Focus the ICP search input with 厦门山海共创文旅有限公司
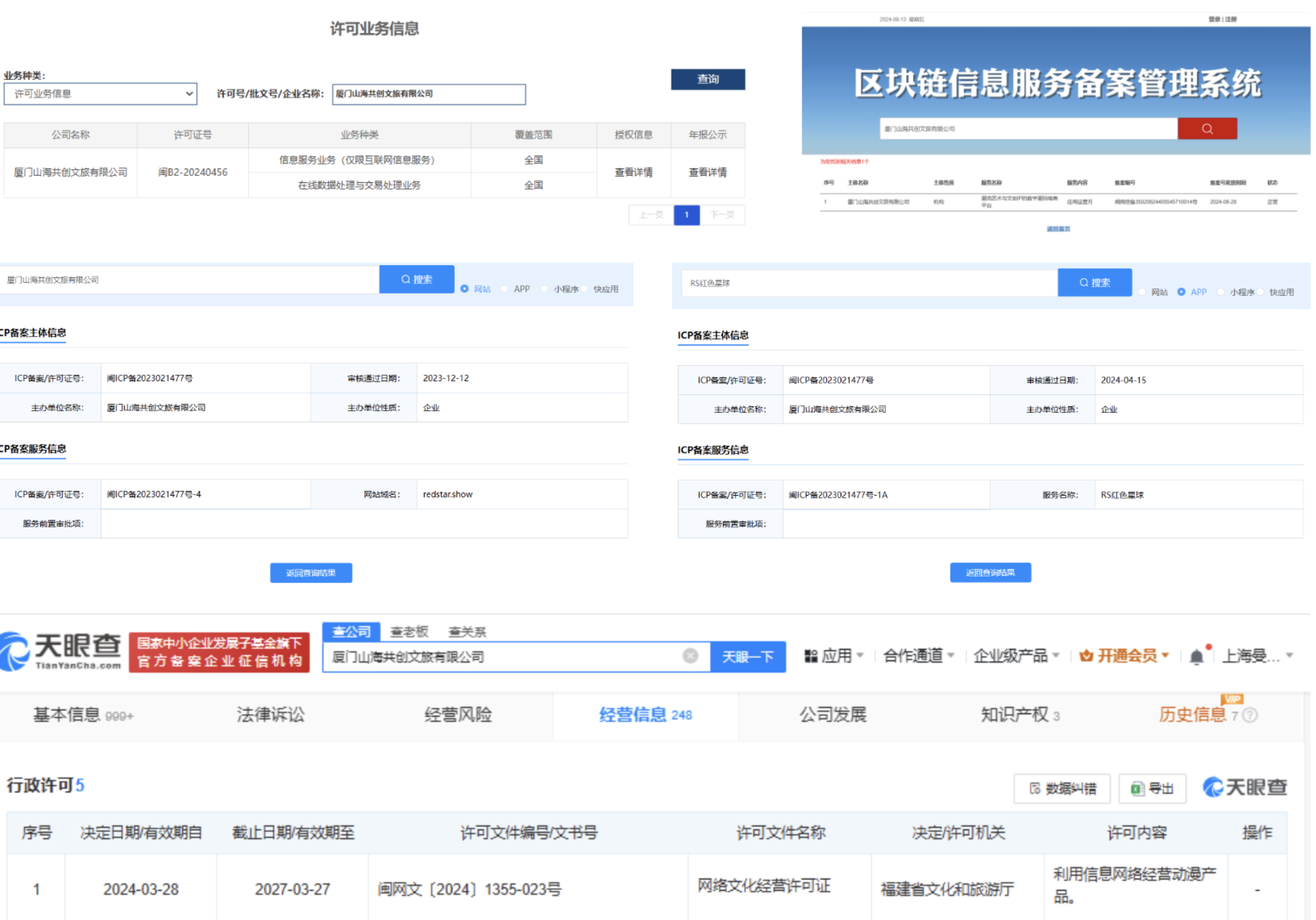 coord(189,280)
